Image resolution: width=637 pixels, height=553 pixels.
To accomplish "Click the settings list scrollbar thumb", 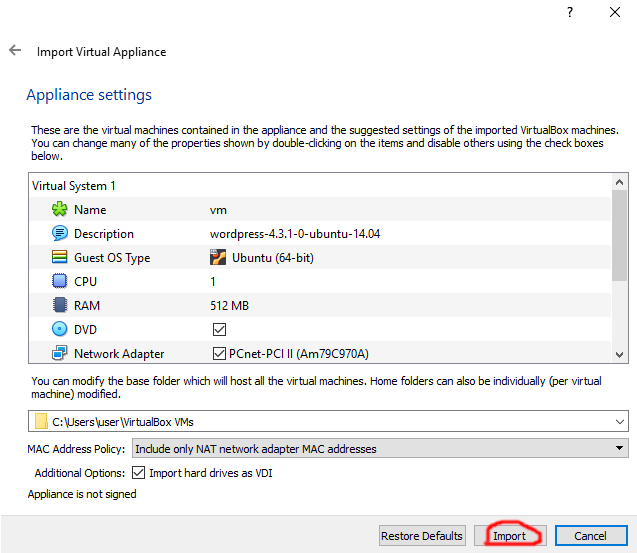I will click(619, 235).
